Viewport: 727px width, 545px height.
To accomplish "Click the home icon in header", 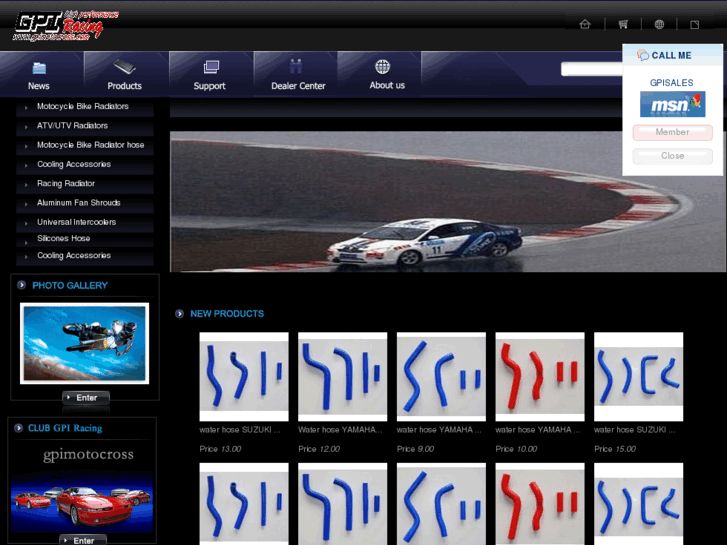I will (585, 24).
